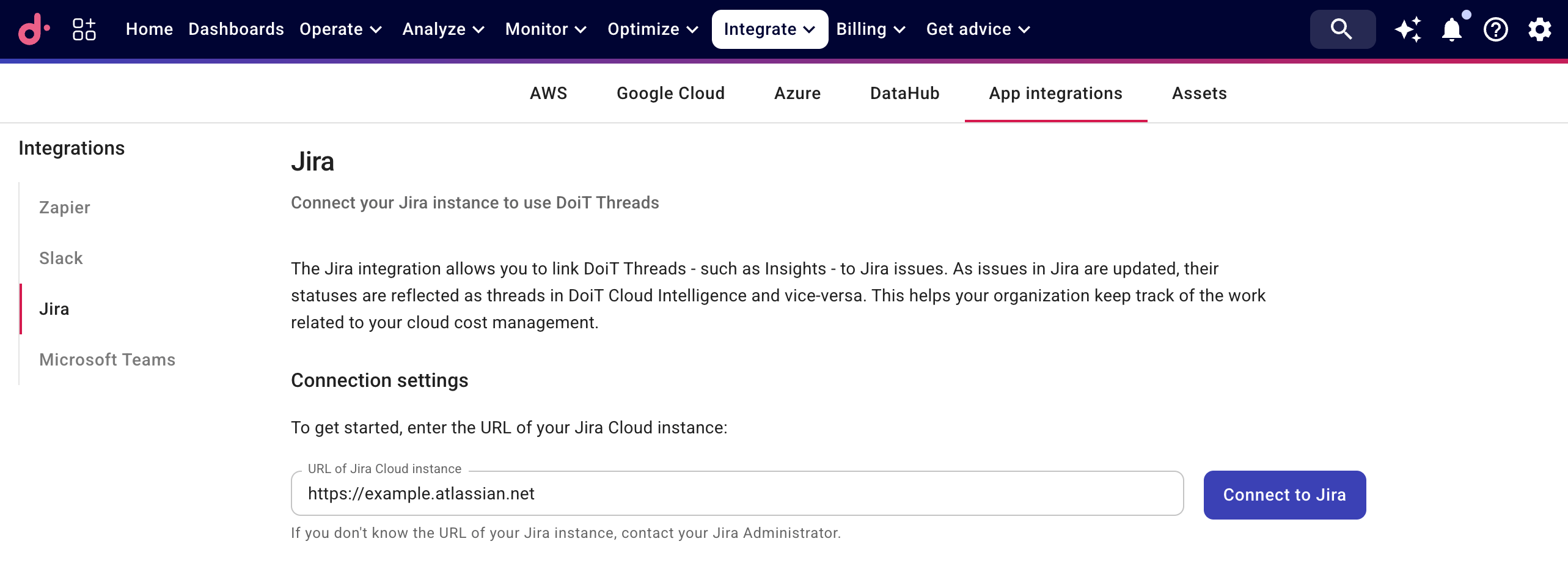Screen dimensions: 1568x588
Task: Switch to the AWS tab
Action: click(548, 93)
